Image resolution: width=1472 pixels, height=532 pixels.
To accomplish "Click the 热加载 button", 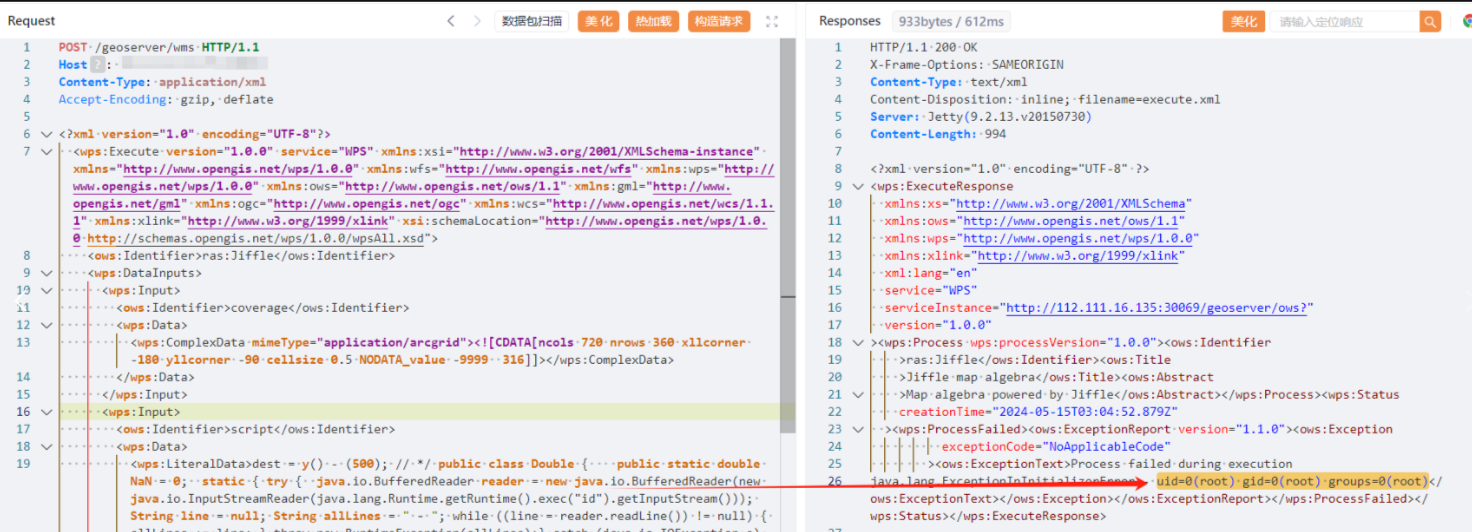I will coord(653,21).
